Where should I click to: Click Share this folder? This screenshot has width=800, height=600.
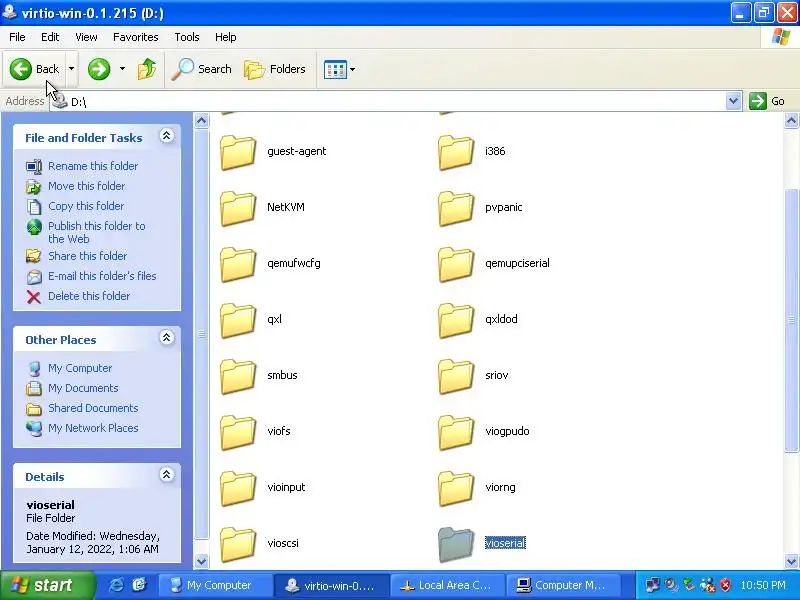[x=87, y=256]
